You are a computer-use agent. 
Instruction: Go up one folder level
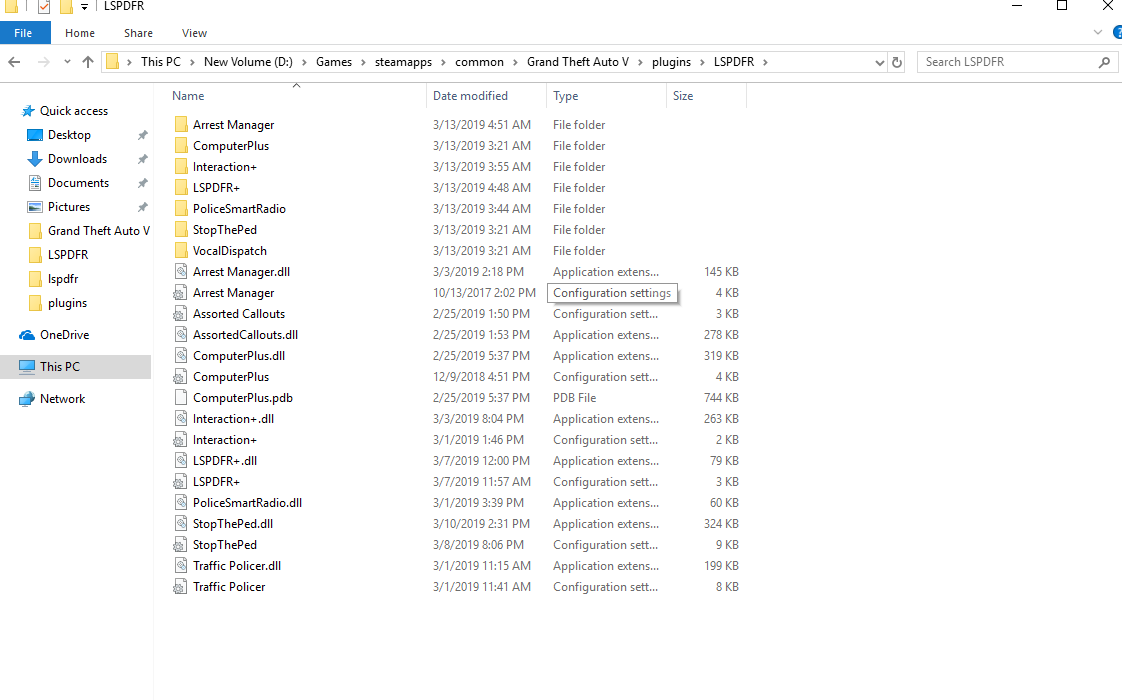pyautogui.click(x=88, y=62)
